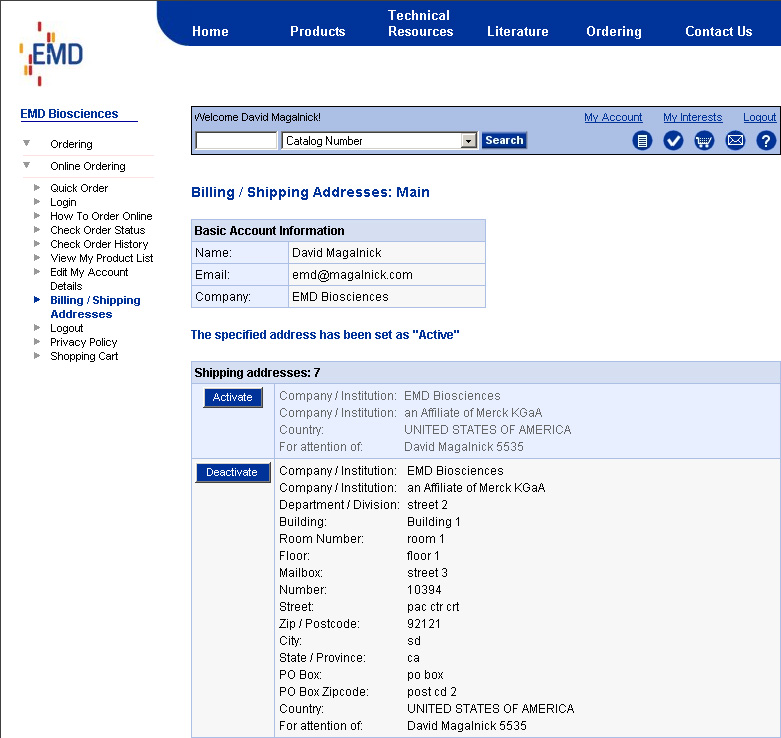Click the checkmark icon in the toolbar
Image resolution: width=781 pixels, height=738 pixels.
tap(673, 141)
